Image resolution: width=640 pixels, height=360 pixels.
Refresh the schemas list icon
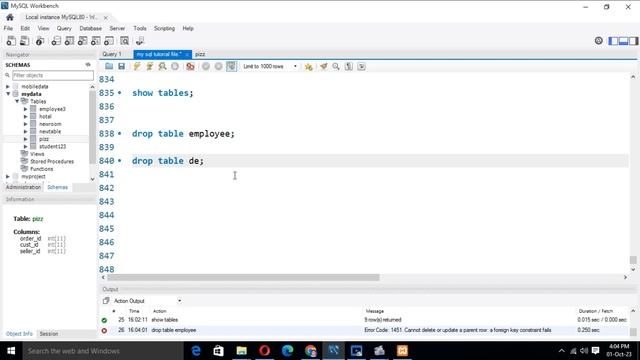tap(88, 65)
